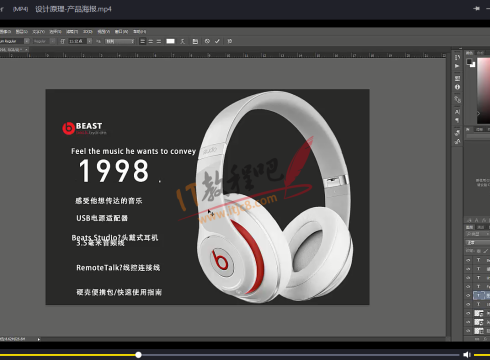Screen dimensions: 490x360
Task: Hide the highlighted selected text layer eye icon
Action: click(x=468, y=295)
